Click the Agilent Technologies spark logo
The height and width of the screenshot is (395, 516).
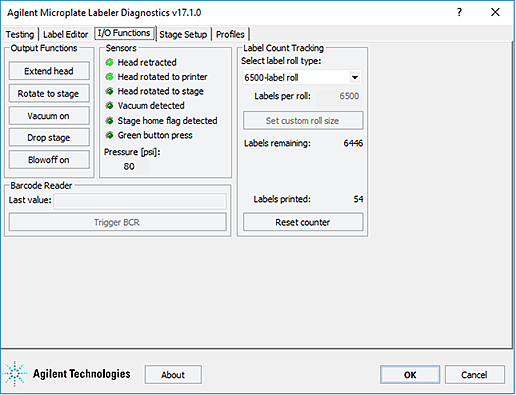(x=15, y=374)
